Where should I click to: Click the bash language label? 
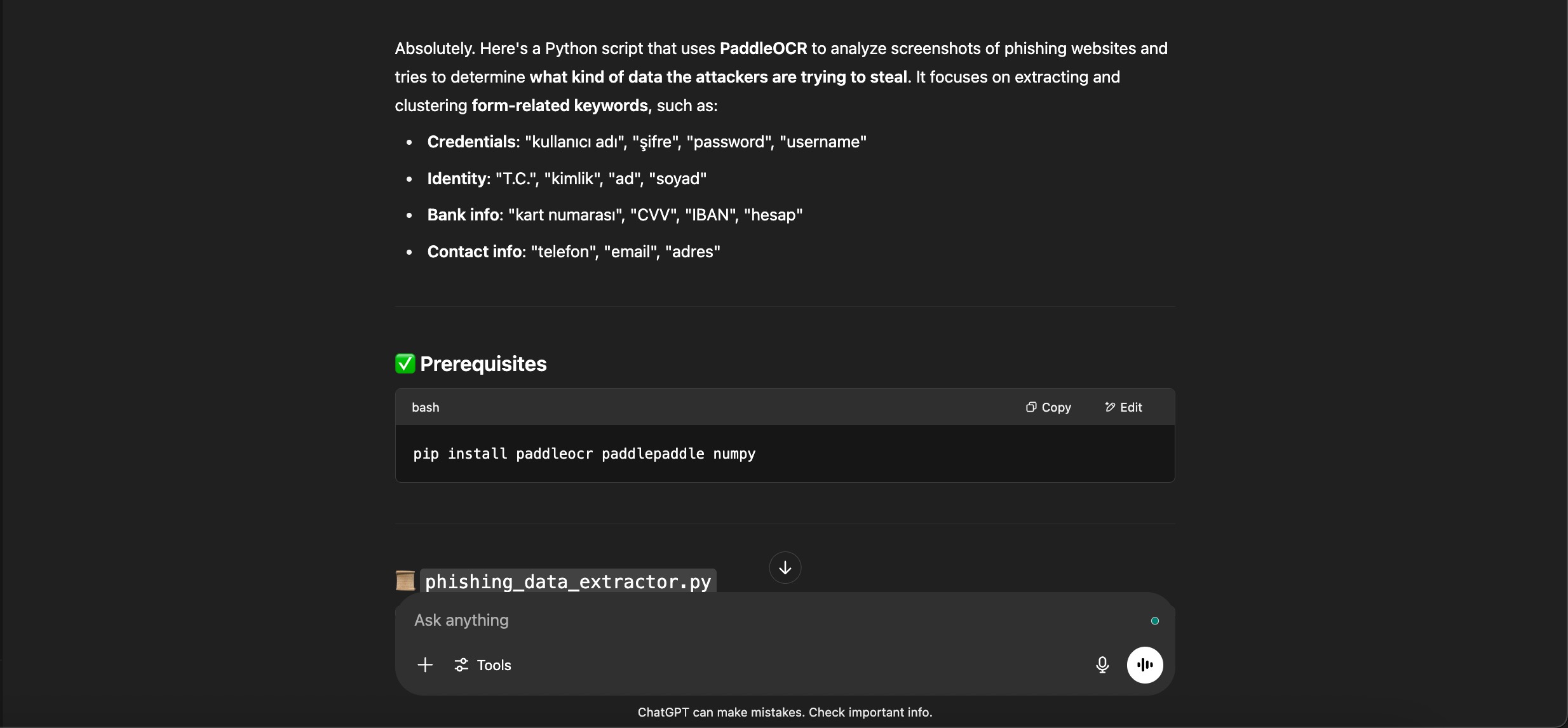tap(426, 407)
